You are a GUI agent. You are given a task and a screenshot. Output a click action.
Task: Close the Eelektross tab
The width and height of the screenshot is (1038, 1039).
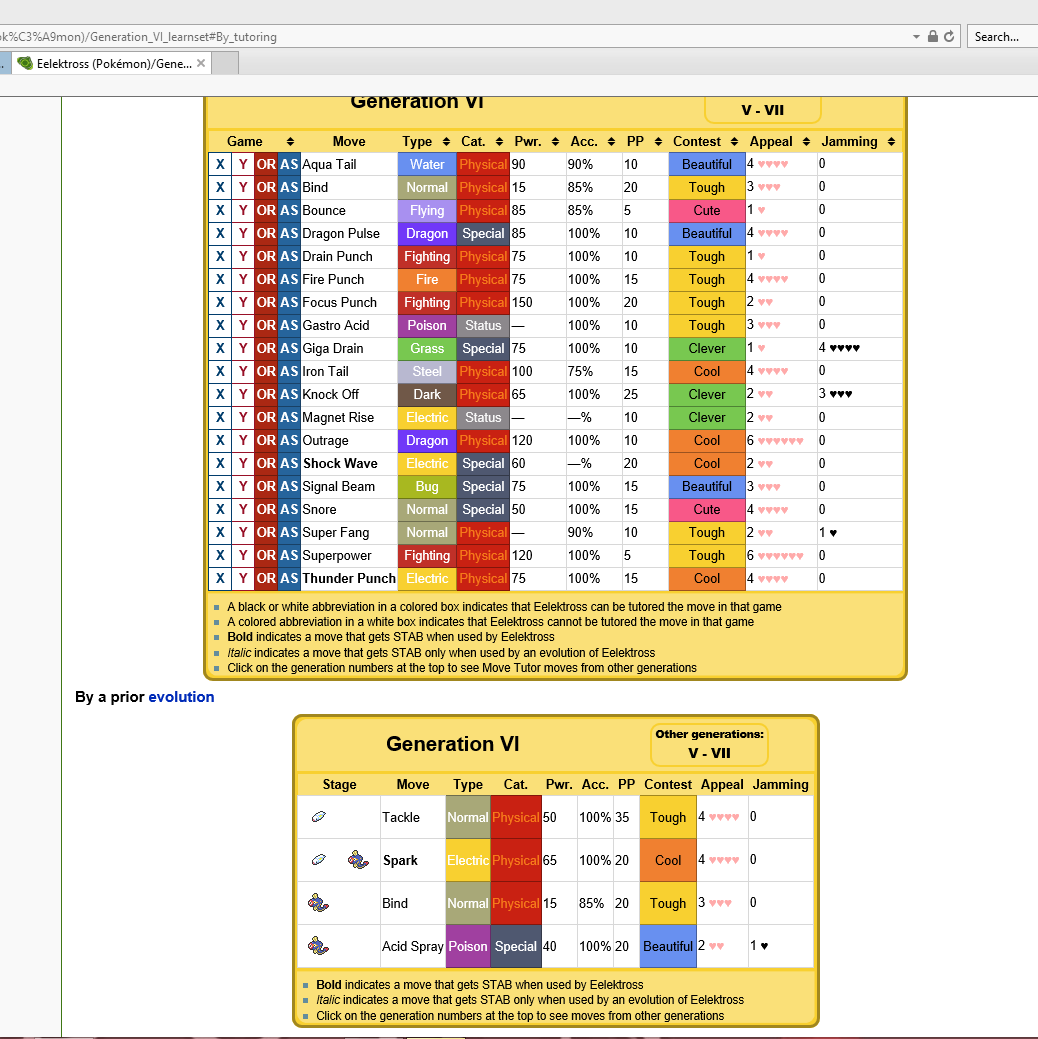[x=201, y=63]
